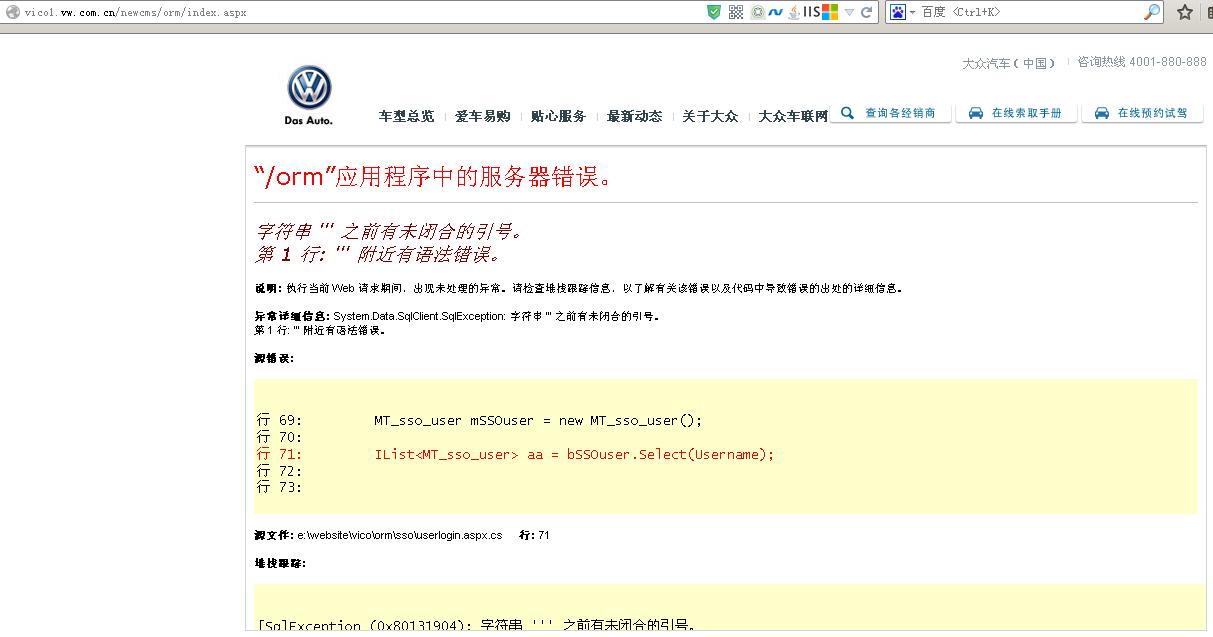Open the QR code icon in address bar
The image size is (1213, 637).
(x=736, y=12)
